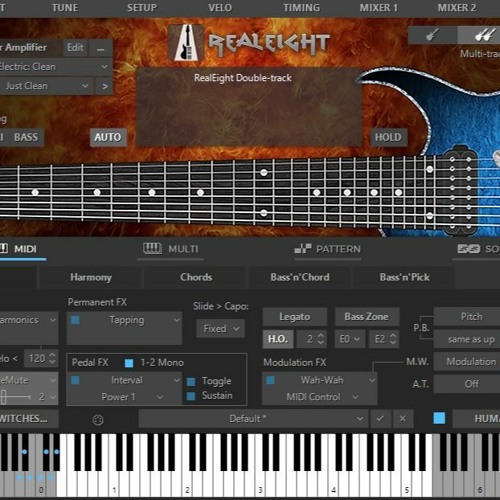The width and height of the screenshot is (500, 500).
Task: Click the MULTI keyboard icon
Action: coord(152,248)
